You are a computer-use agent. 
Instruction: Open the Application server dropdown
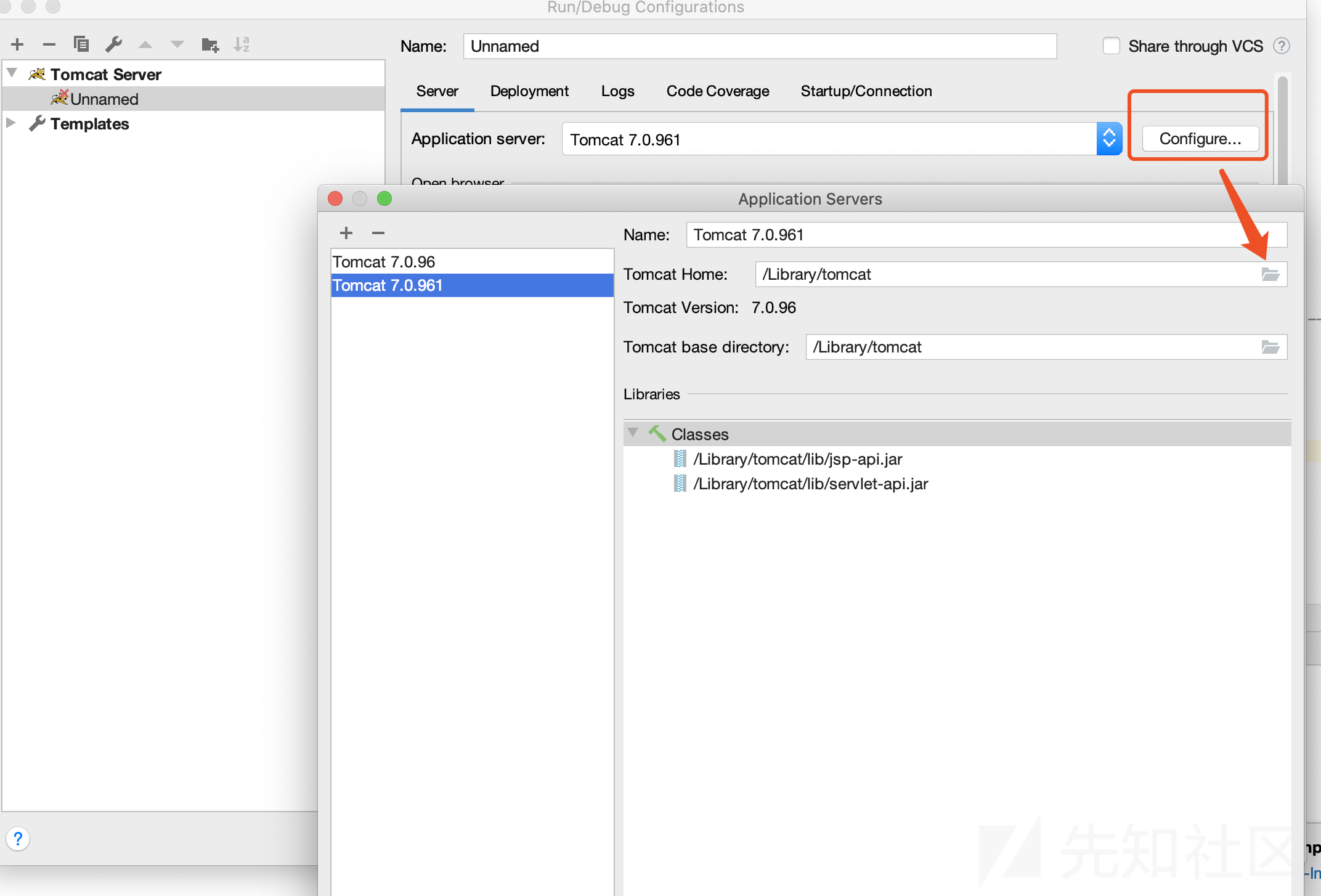1109,139
